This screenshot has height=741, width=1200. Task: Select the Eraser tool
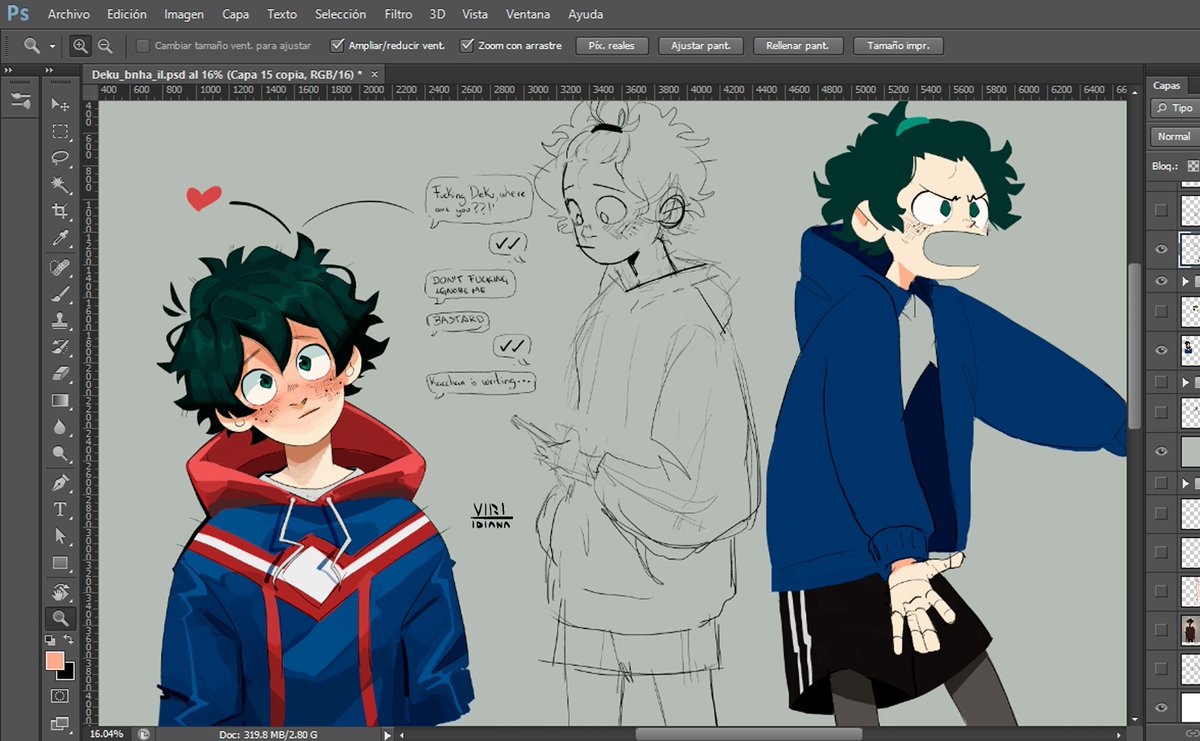click(60, 374)
